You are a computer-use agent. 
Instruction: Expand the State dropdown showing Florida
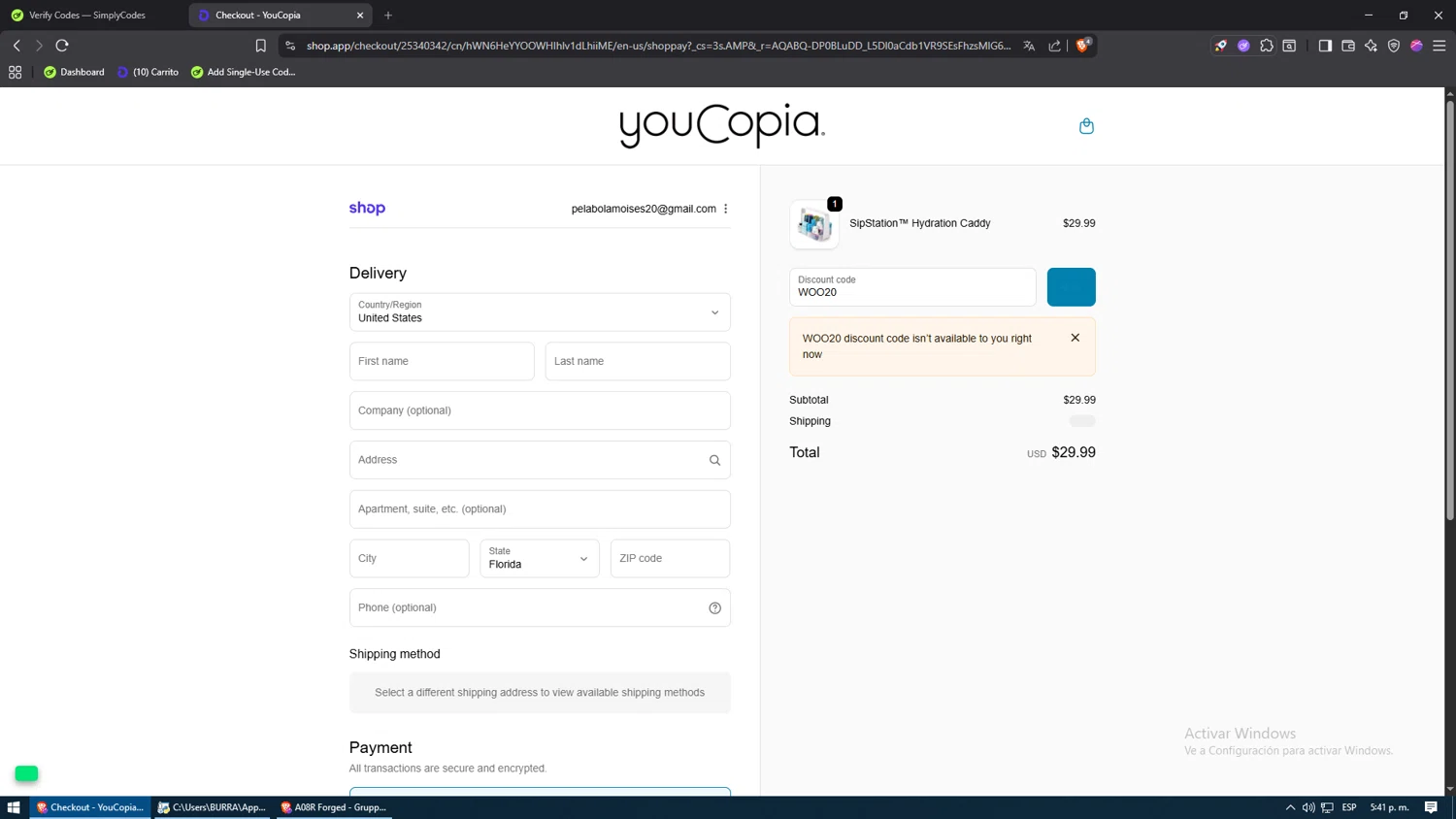[540, 558]
